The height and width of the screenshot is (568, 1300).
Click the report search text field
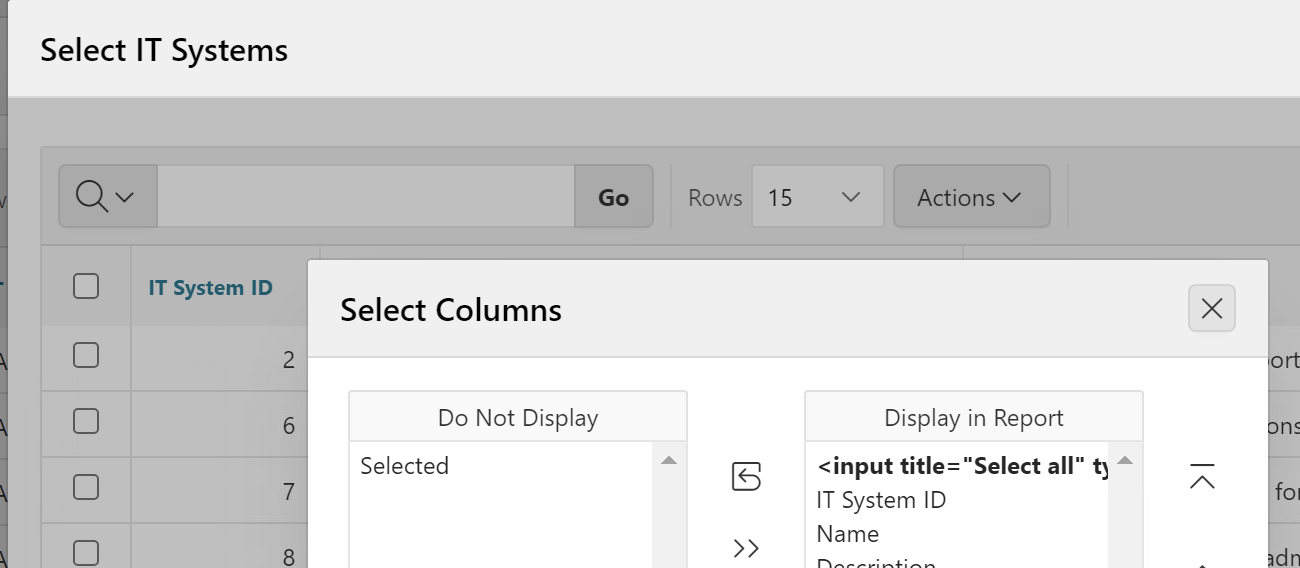tap(365, 197)
